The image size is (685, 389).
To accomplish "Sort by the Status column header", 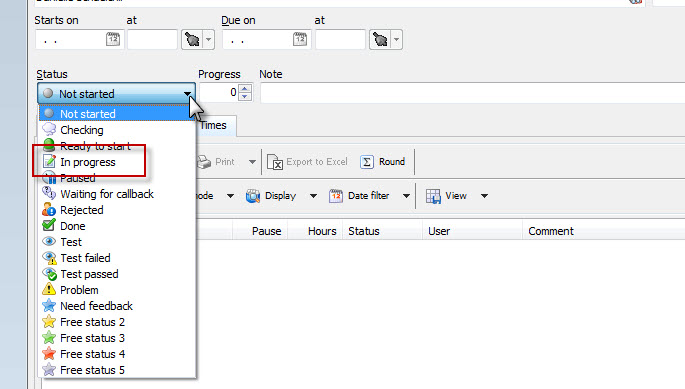I will (x=383, y=231).
